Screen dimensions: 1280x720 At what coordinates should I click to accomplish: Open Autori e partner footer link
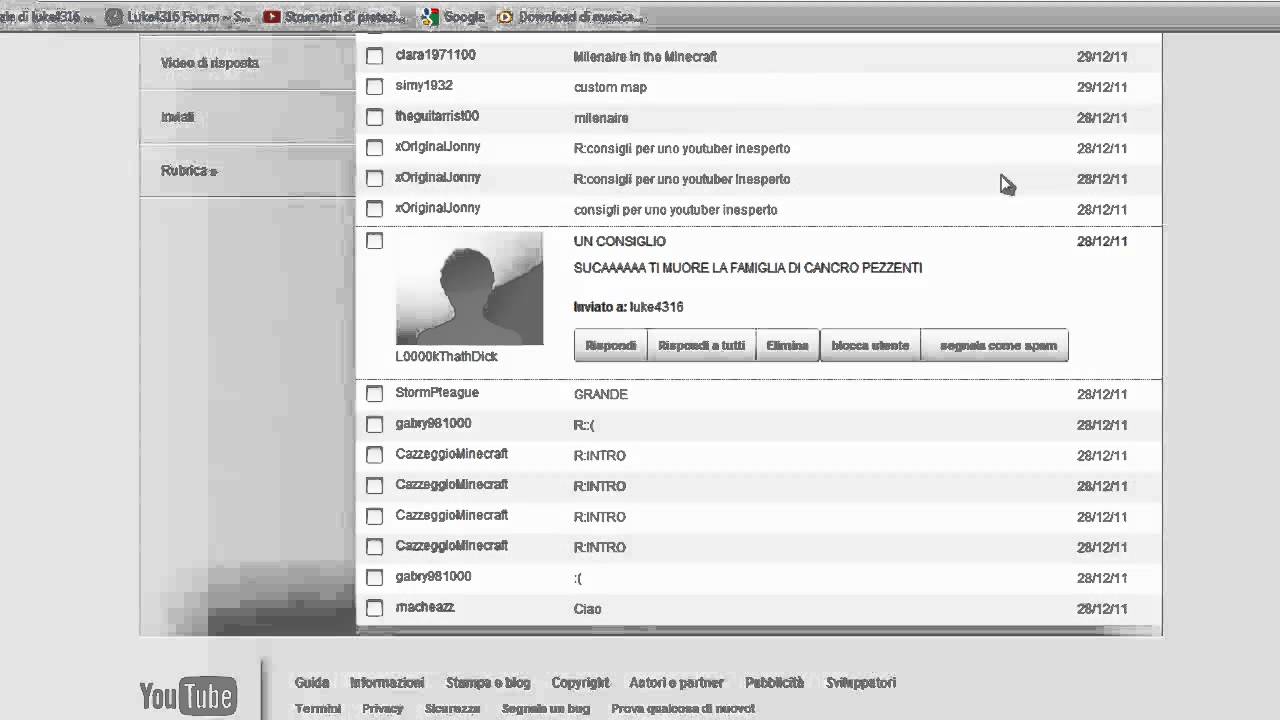tap(676, 683)
